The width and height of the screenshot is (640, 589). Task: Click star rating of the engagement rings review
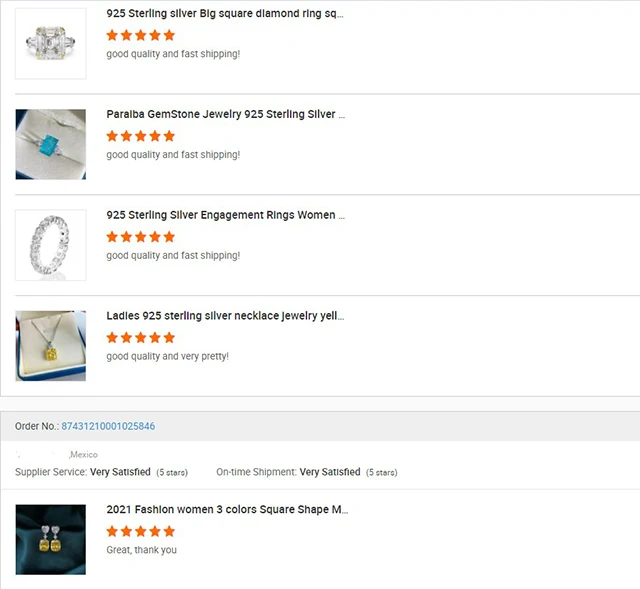coord(141,237)
